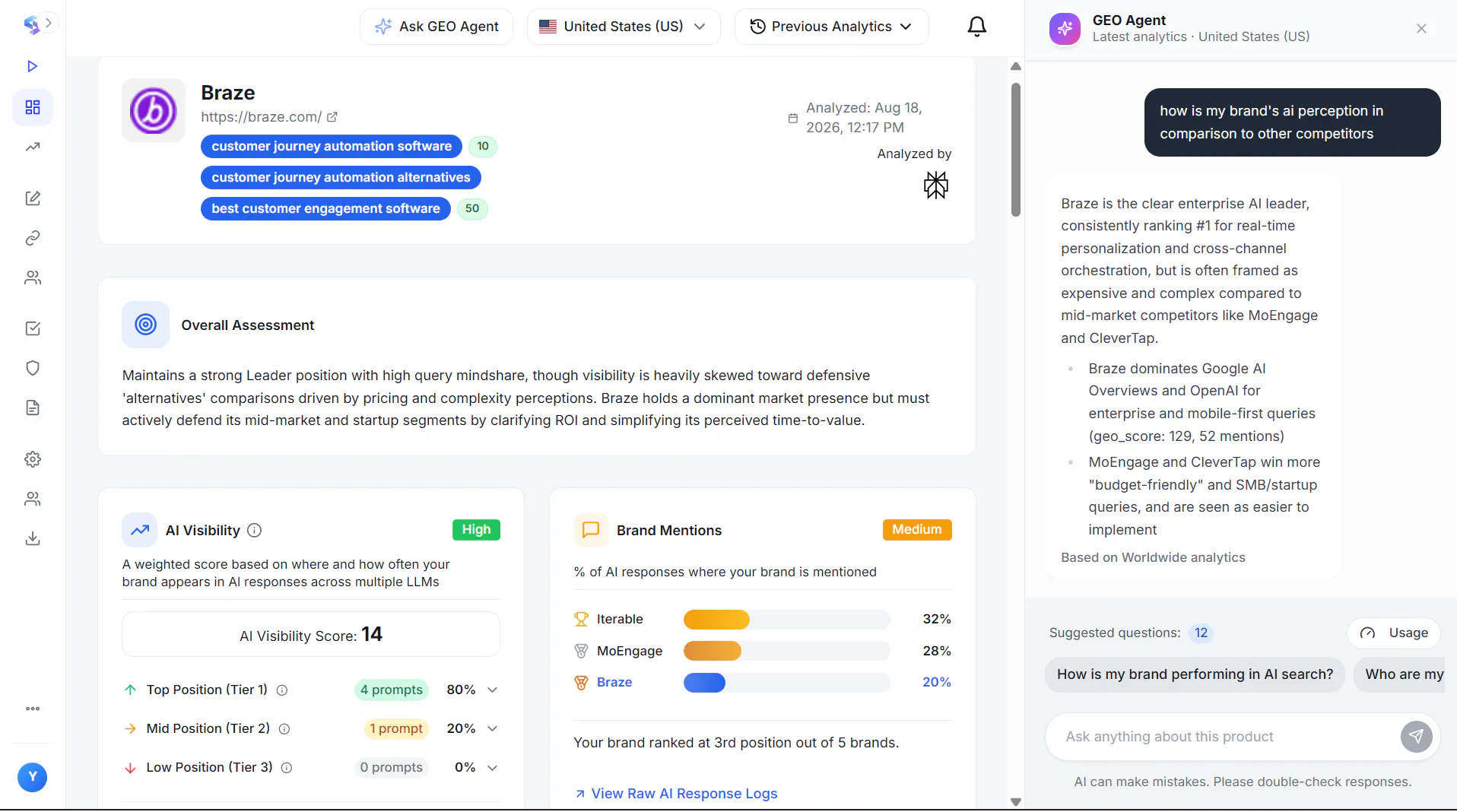This screenshot has height=812, width=1457.
Task: Click the download icon in the sidebar
Action: 33,538
